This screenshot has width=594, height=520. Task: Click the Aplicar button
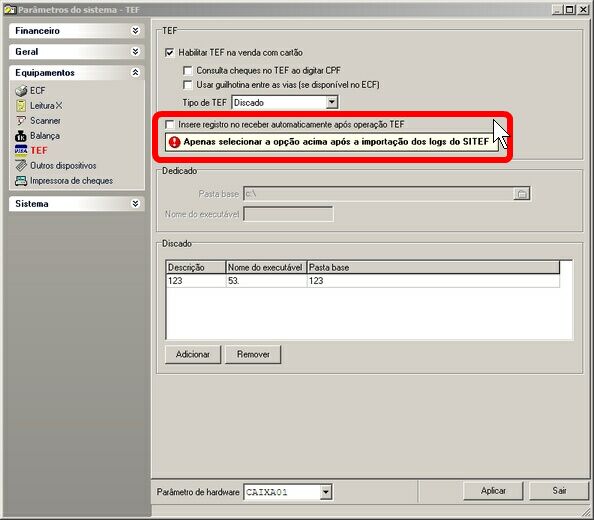point(493,491)
